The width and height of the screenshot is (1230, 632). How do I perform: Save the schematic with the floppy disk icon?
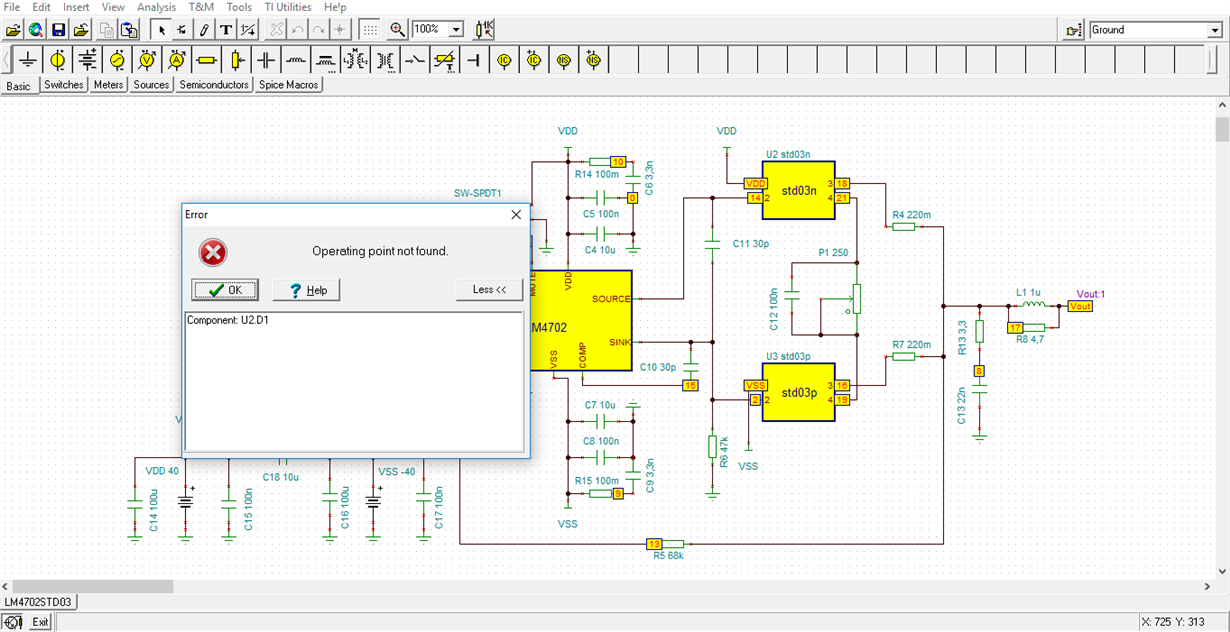pos(59,30)
